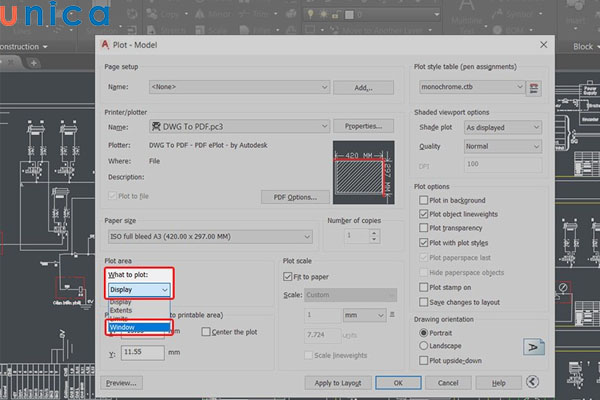Select Extents in the plot area list
The image size is (600, 400).
click(120, 310)
